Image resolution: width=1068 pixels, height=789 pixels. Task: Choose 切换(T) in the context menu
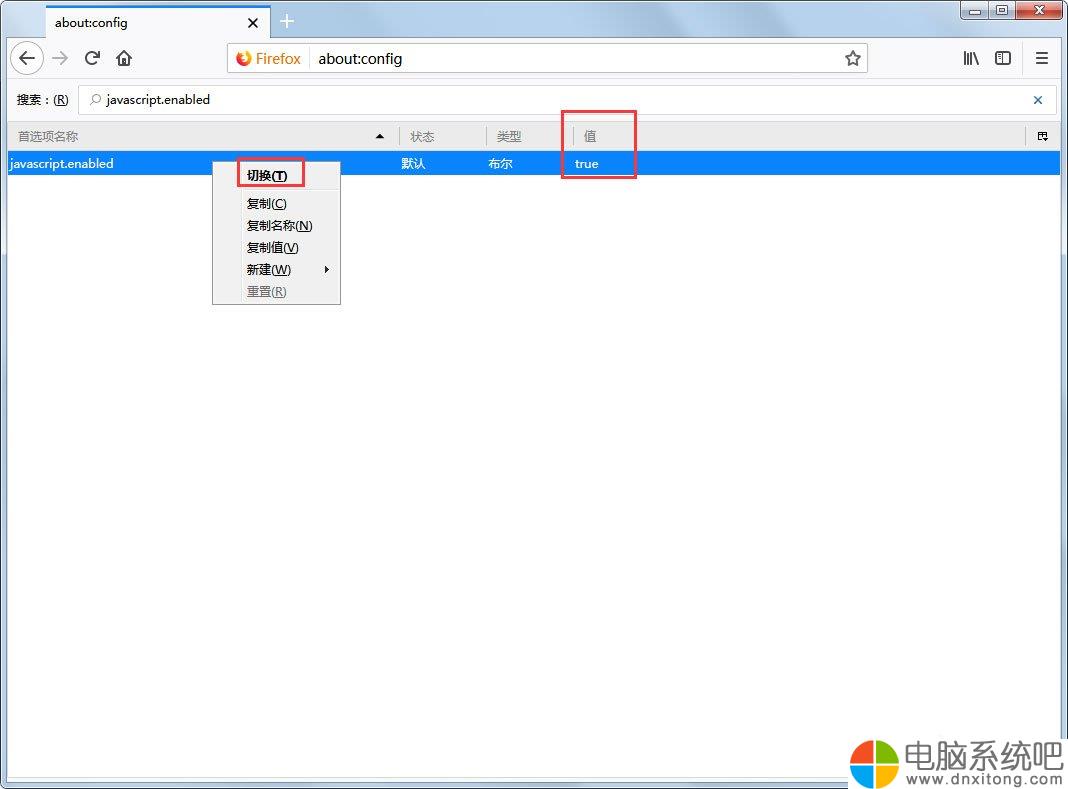click(277, 176)
